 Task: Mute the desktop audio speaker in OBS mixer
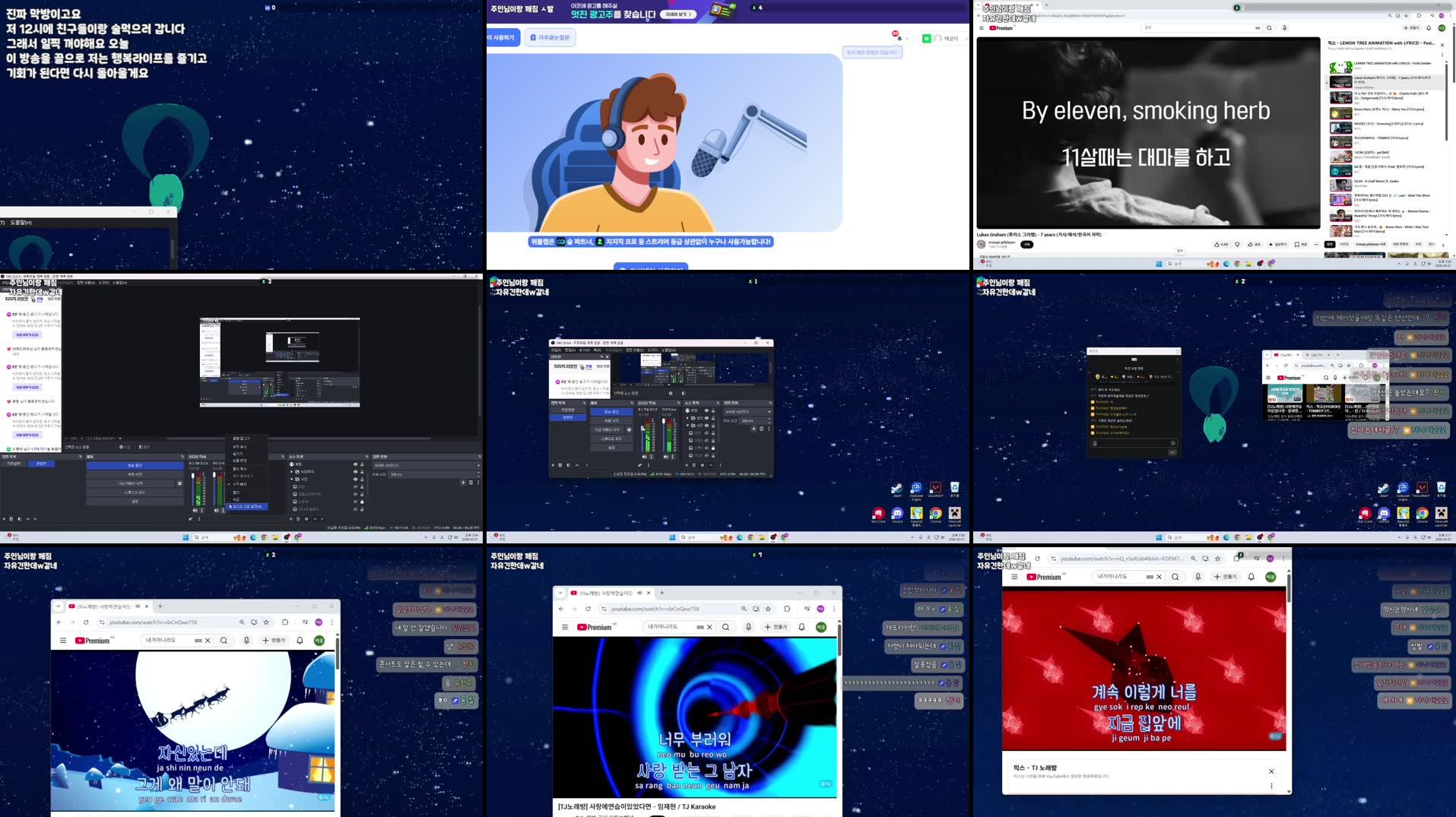(645, 456)
